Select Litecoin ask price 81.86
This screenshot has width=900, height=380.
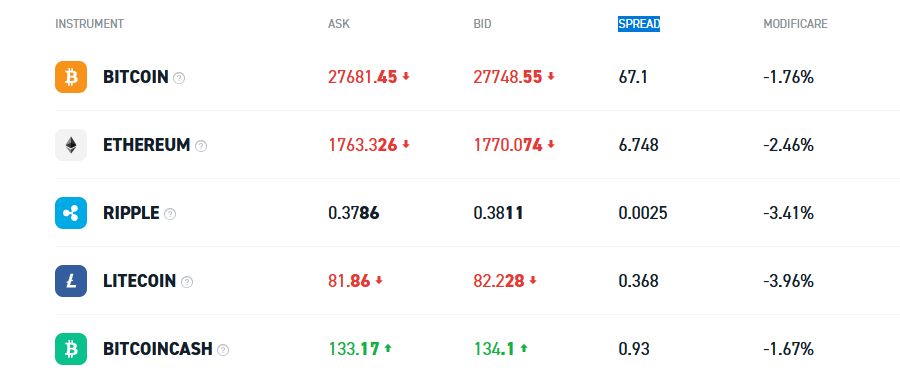pos(349,281)
